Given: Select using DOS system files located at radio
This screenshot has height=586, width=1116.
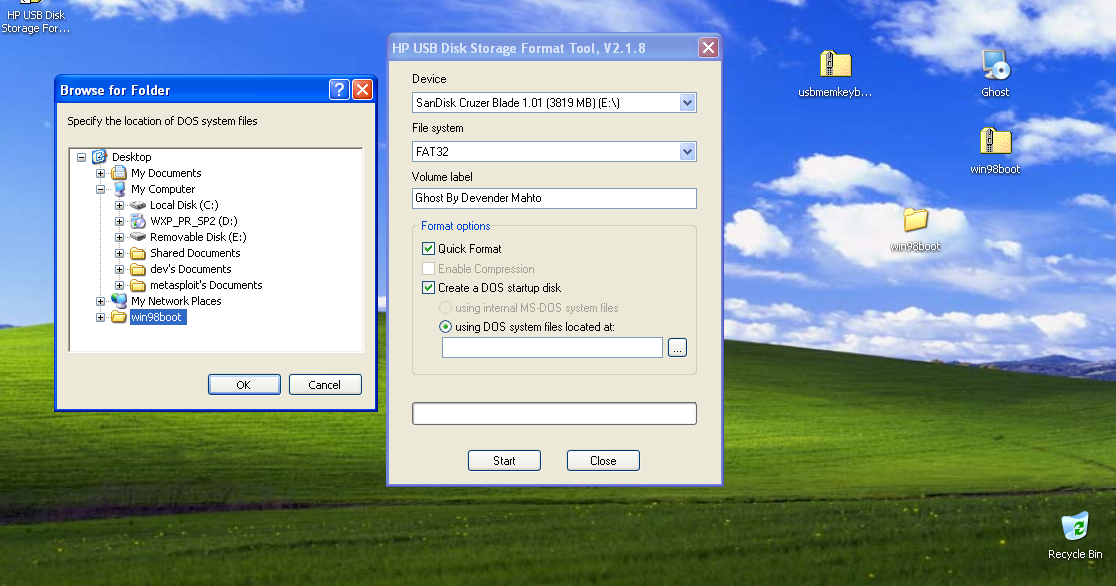Looking at the screenshot, I should [x=446, y=327].
